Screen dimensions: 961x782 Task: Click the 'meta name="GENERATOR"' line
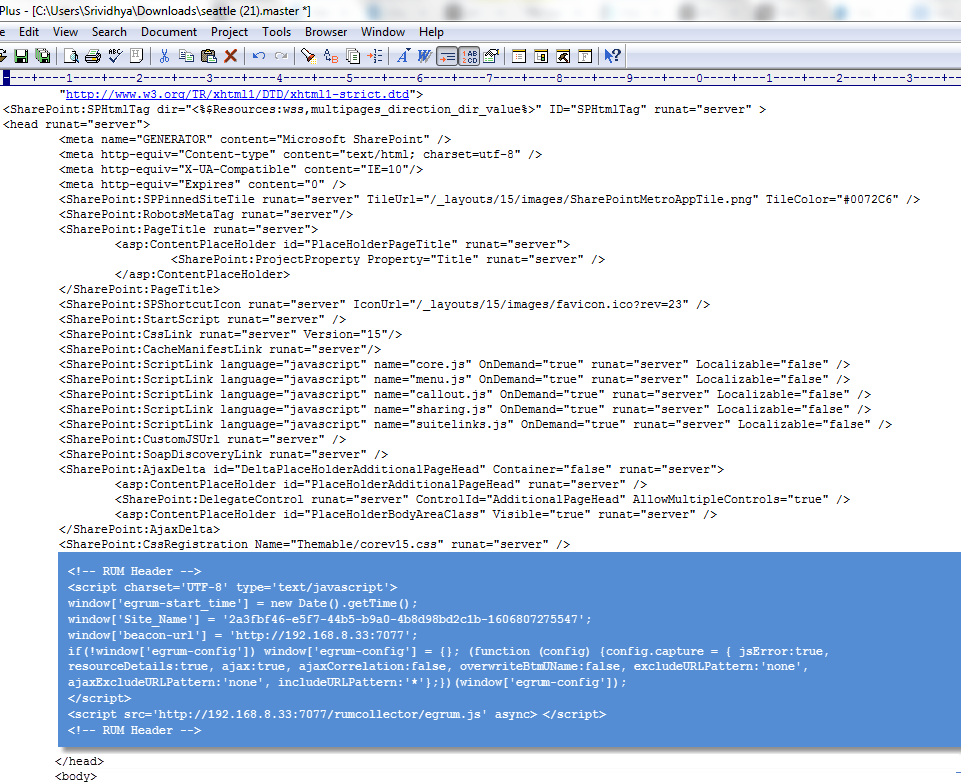(x=255, y=140)
